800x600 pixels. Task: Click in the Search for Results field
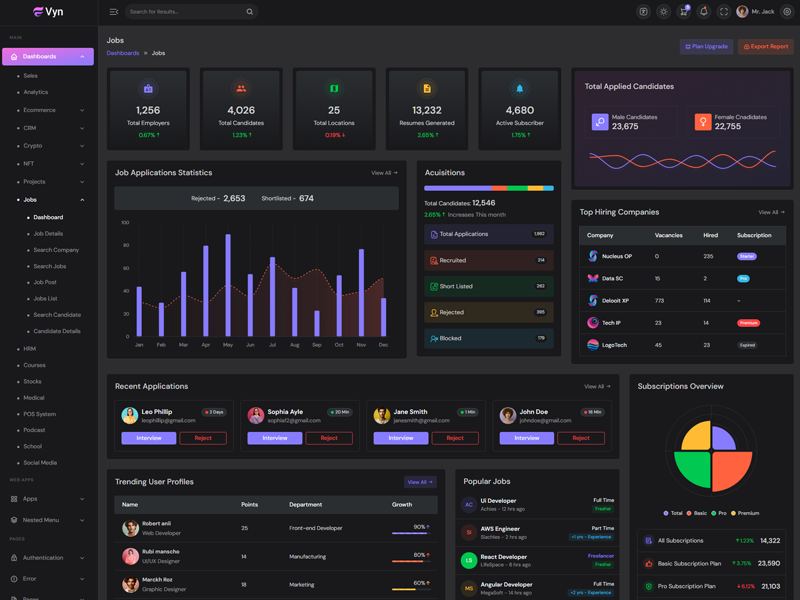185,12
